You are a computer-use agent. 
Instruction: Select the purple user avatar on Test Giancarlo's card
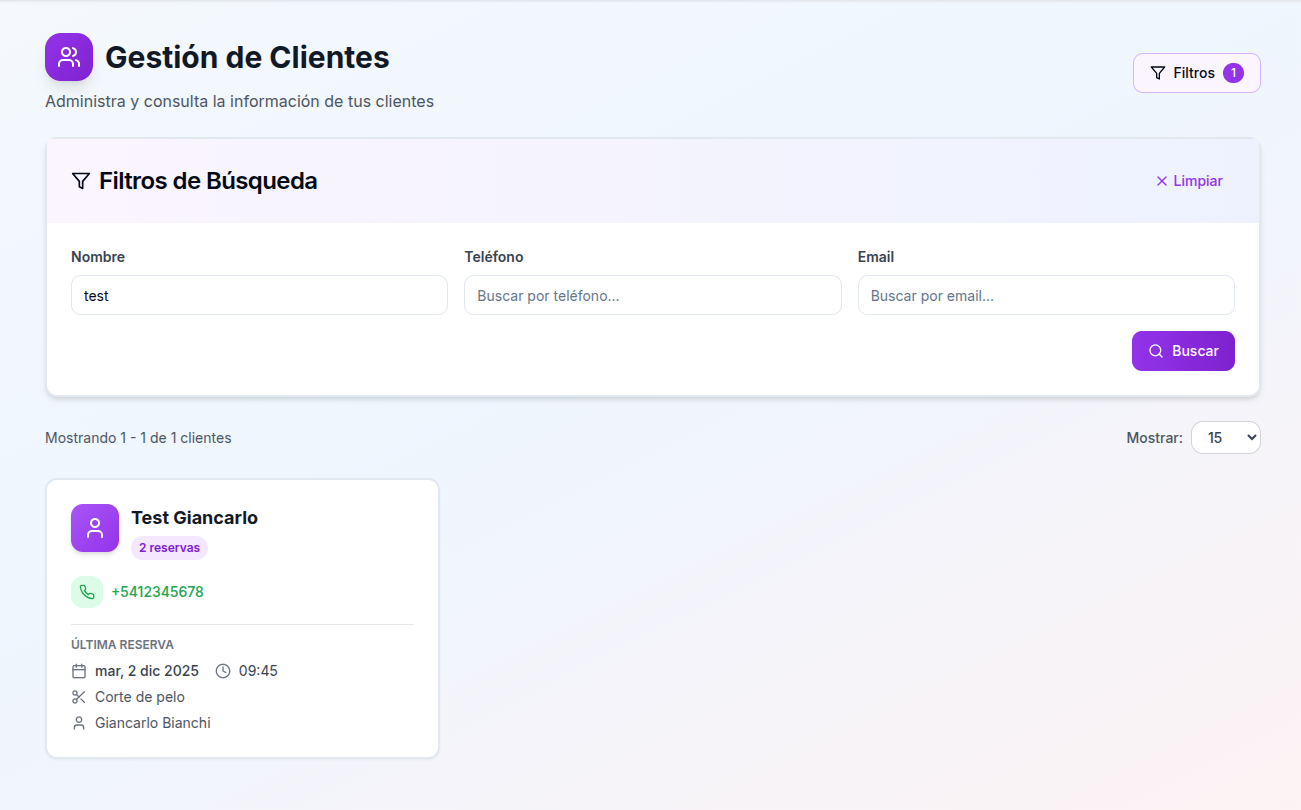(x=94, y=528)
